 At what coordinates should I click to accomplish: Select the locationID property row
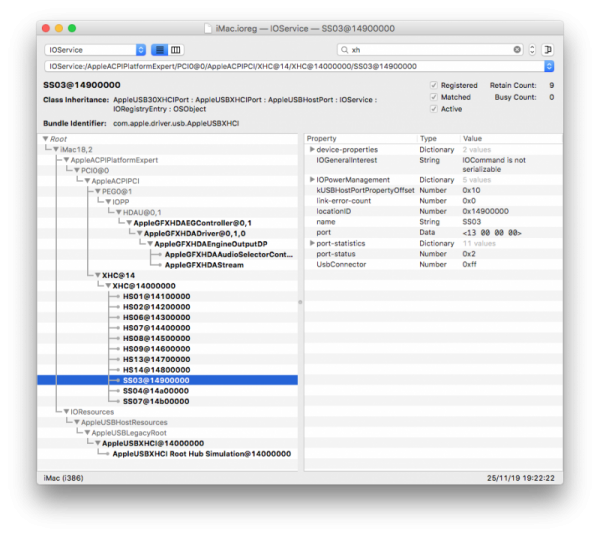[x=434, y=211]
